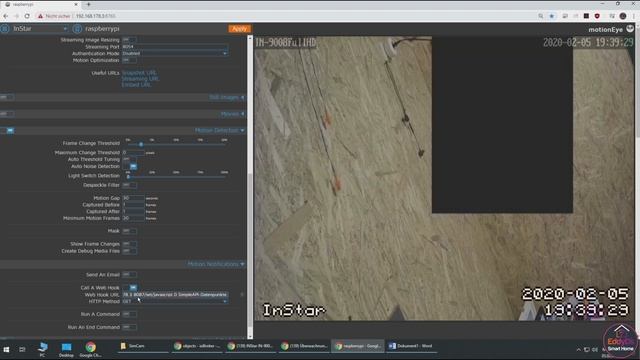Click the Maximum Change Threshold input field
Image resolution: width=640 pixels, height=360 pixels.
pyautogui.click(x=133, y=153)
